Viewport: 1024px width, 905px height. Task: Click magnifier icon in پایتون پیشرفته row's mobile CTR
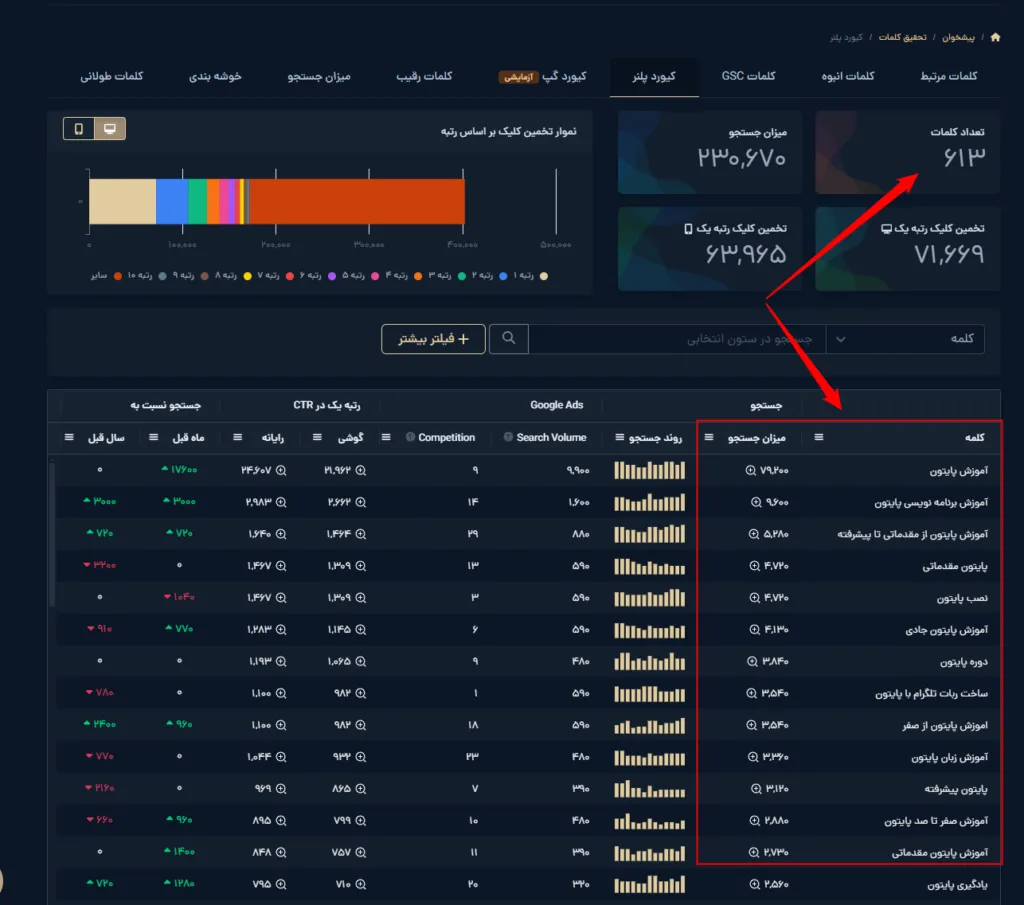coord(360,789)
